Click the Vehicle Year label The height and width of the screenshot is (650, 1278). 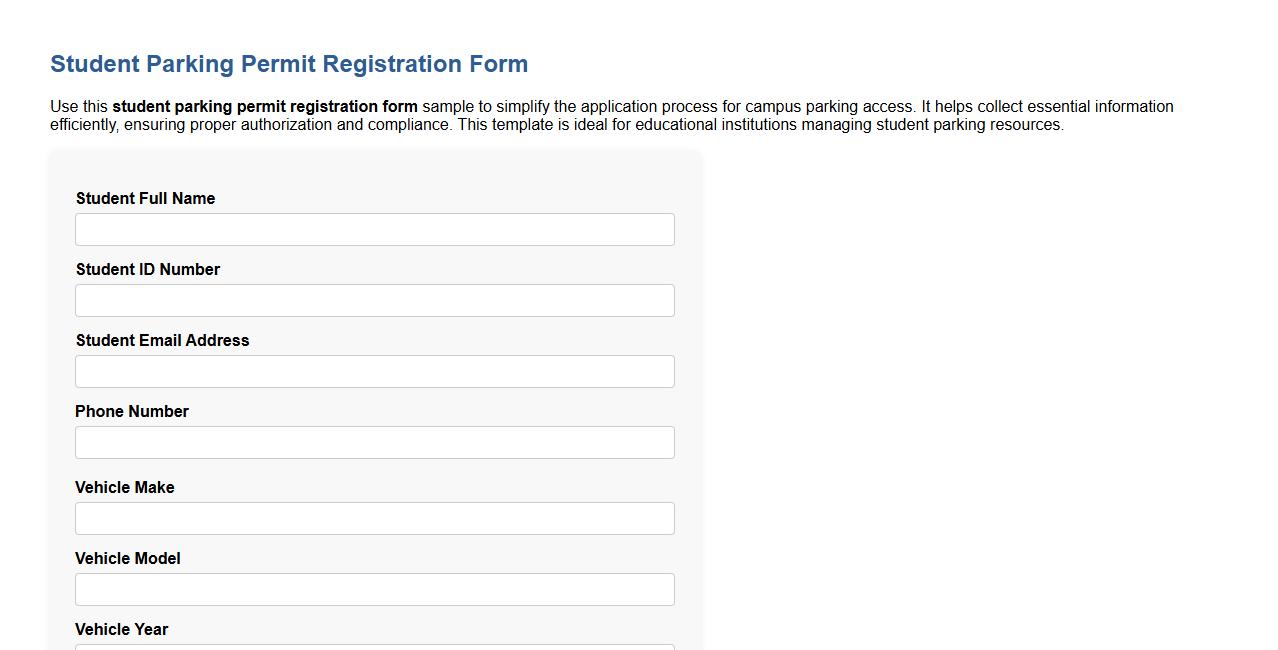pyautogui.click(x=121, y=629)
